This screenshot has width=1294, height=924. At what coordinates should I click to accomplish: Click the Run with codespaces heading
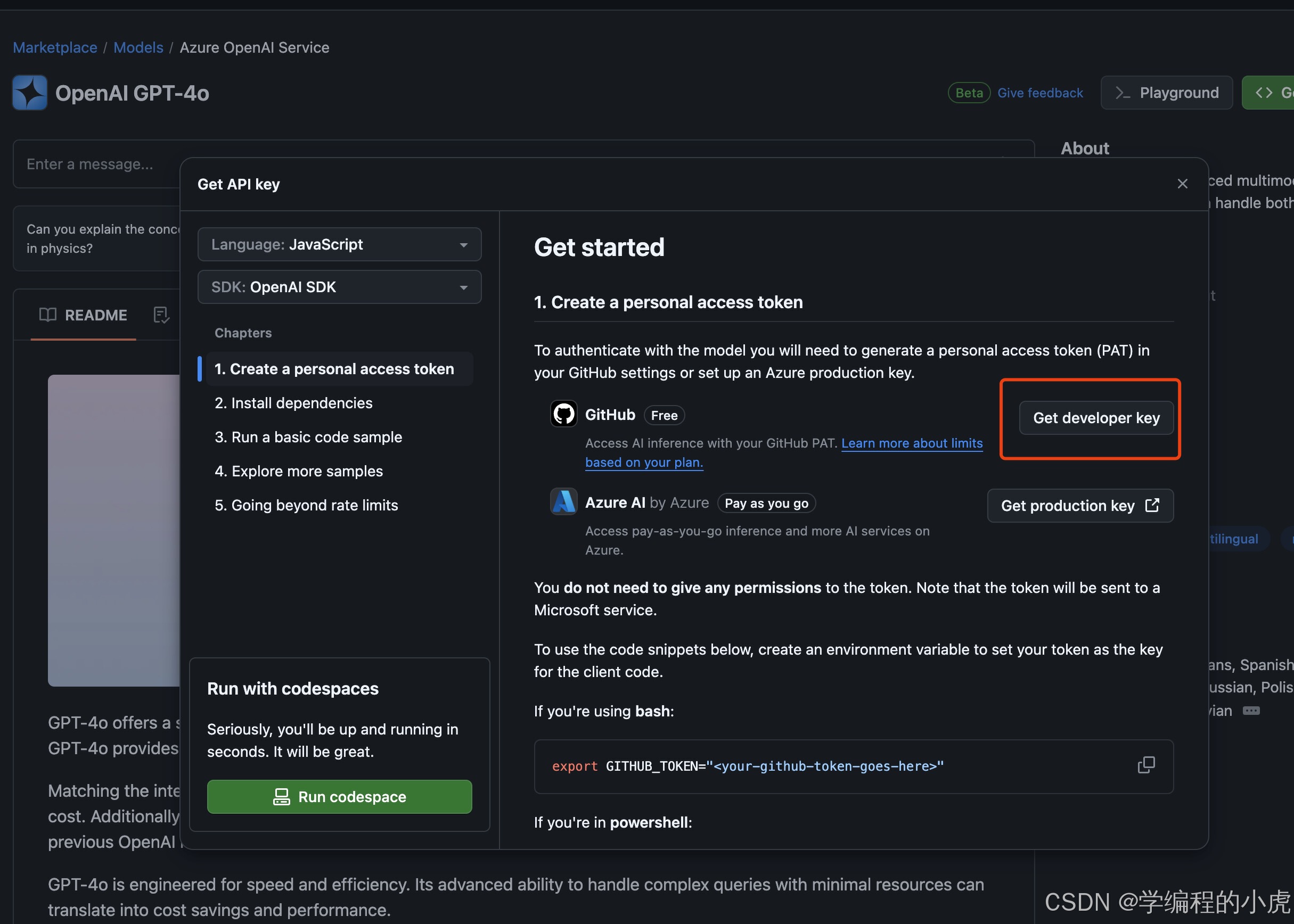pos(293,689)
